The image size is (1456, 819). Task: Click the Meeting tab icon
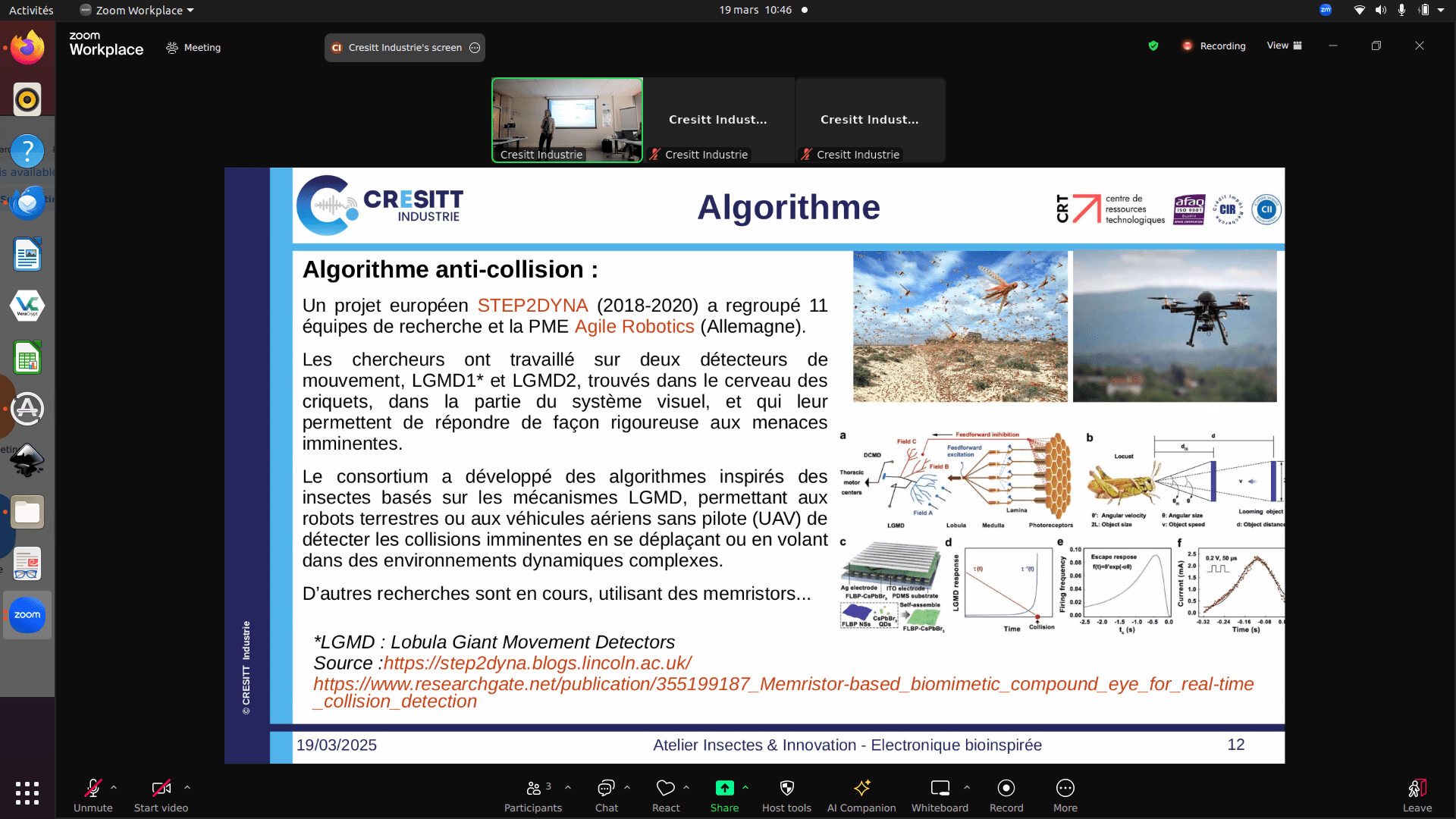[x=172, y=47]
